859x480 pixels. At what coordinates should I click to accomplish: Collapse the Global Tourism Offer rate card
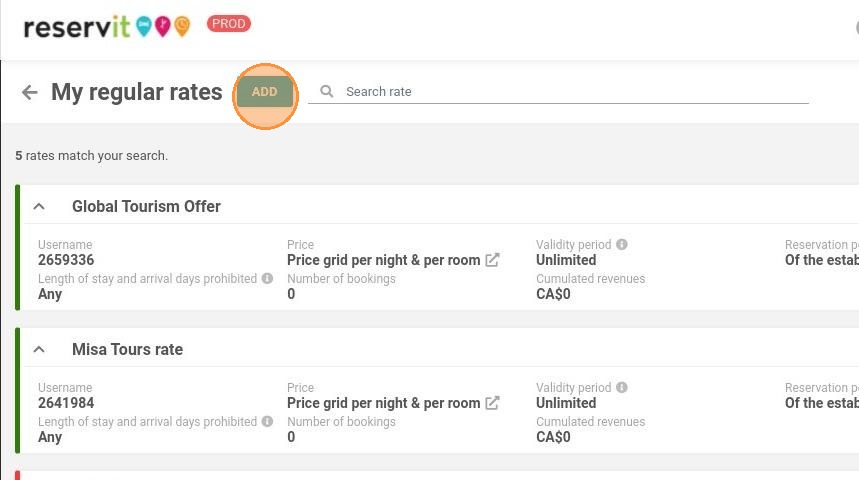click(39, 207)
